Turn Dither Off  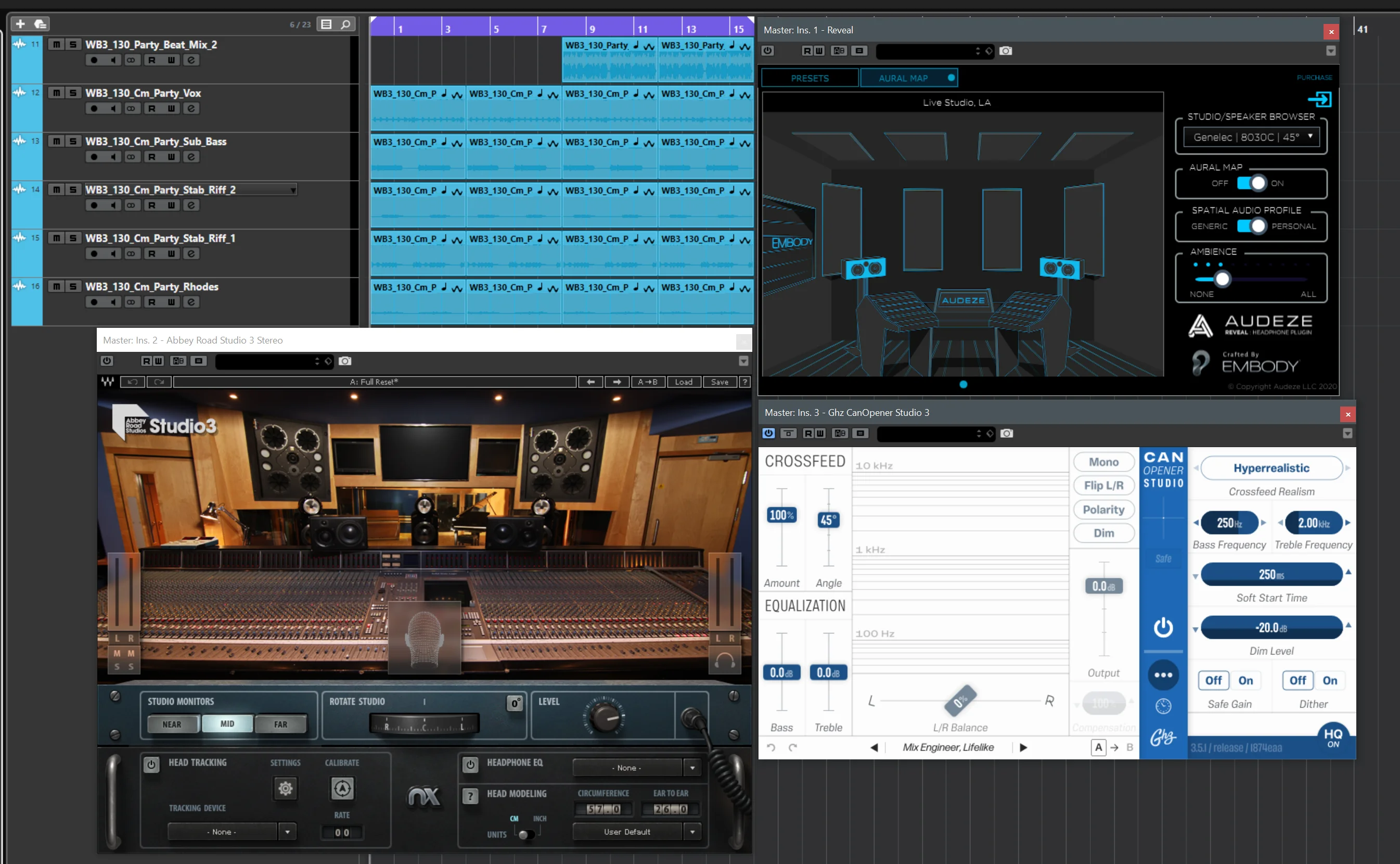coord(1297,680)
